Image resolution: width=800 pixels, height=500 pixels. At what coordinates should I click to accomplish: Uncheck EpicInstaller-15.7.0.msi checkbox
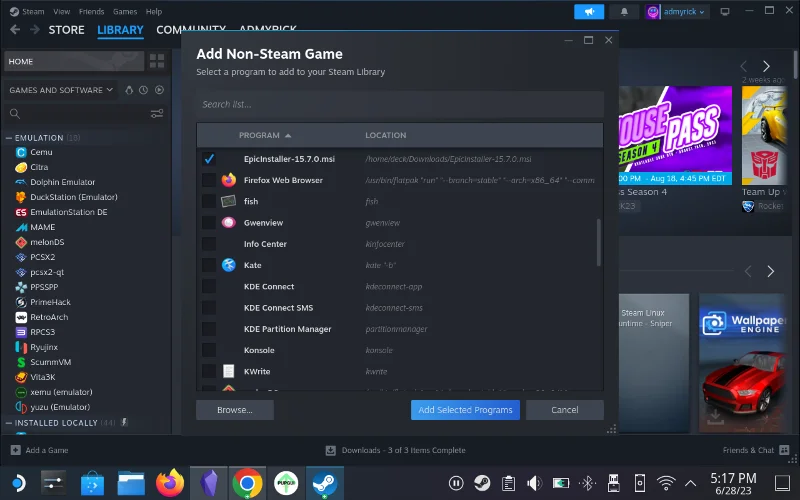click(209, 159)
